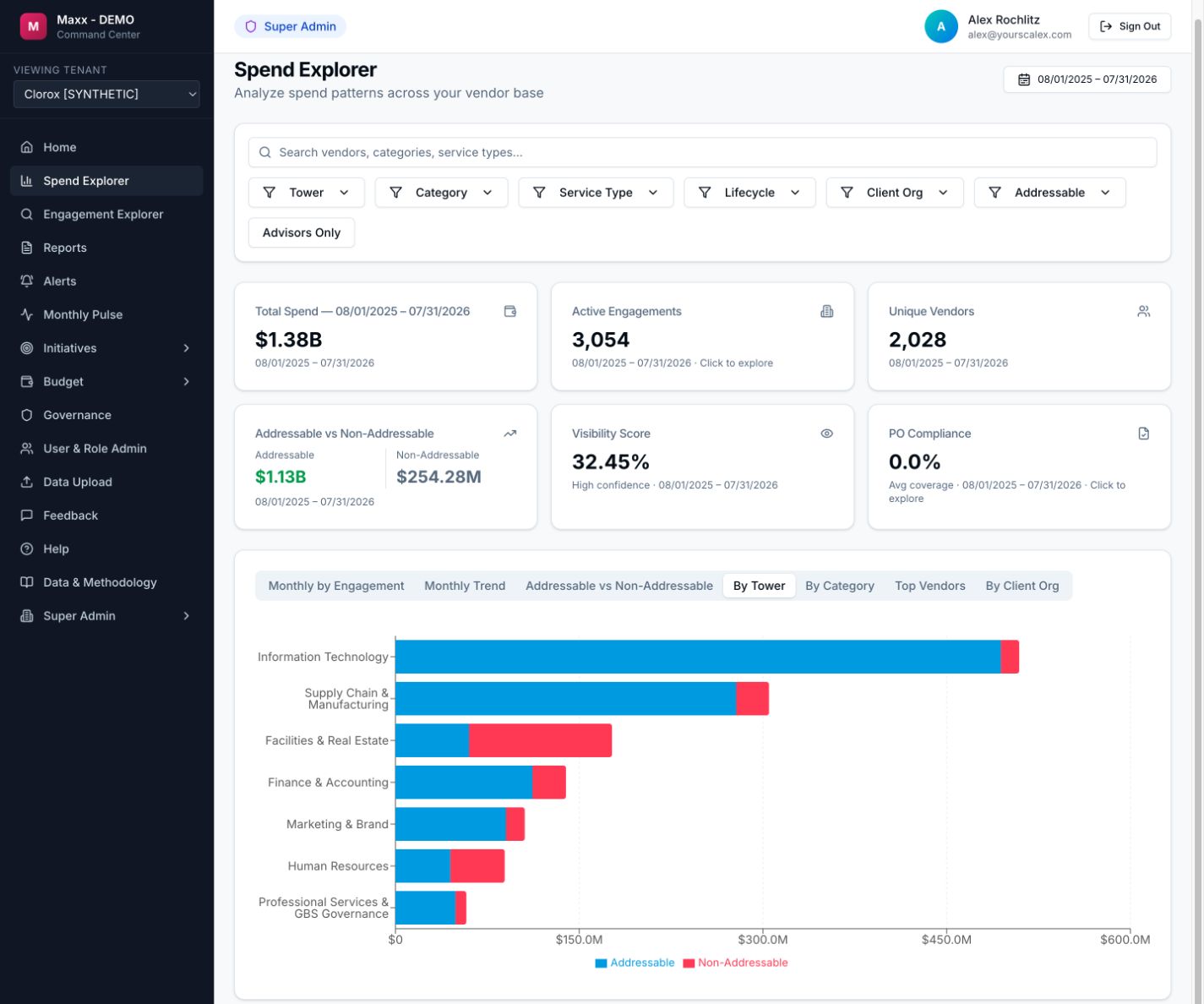
Task: Expand the Budget sidebar menu
Action: pyautogui.click(x=106, y=382)
